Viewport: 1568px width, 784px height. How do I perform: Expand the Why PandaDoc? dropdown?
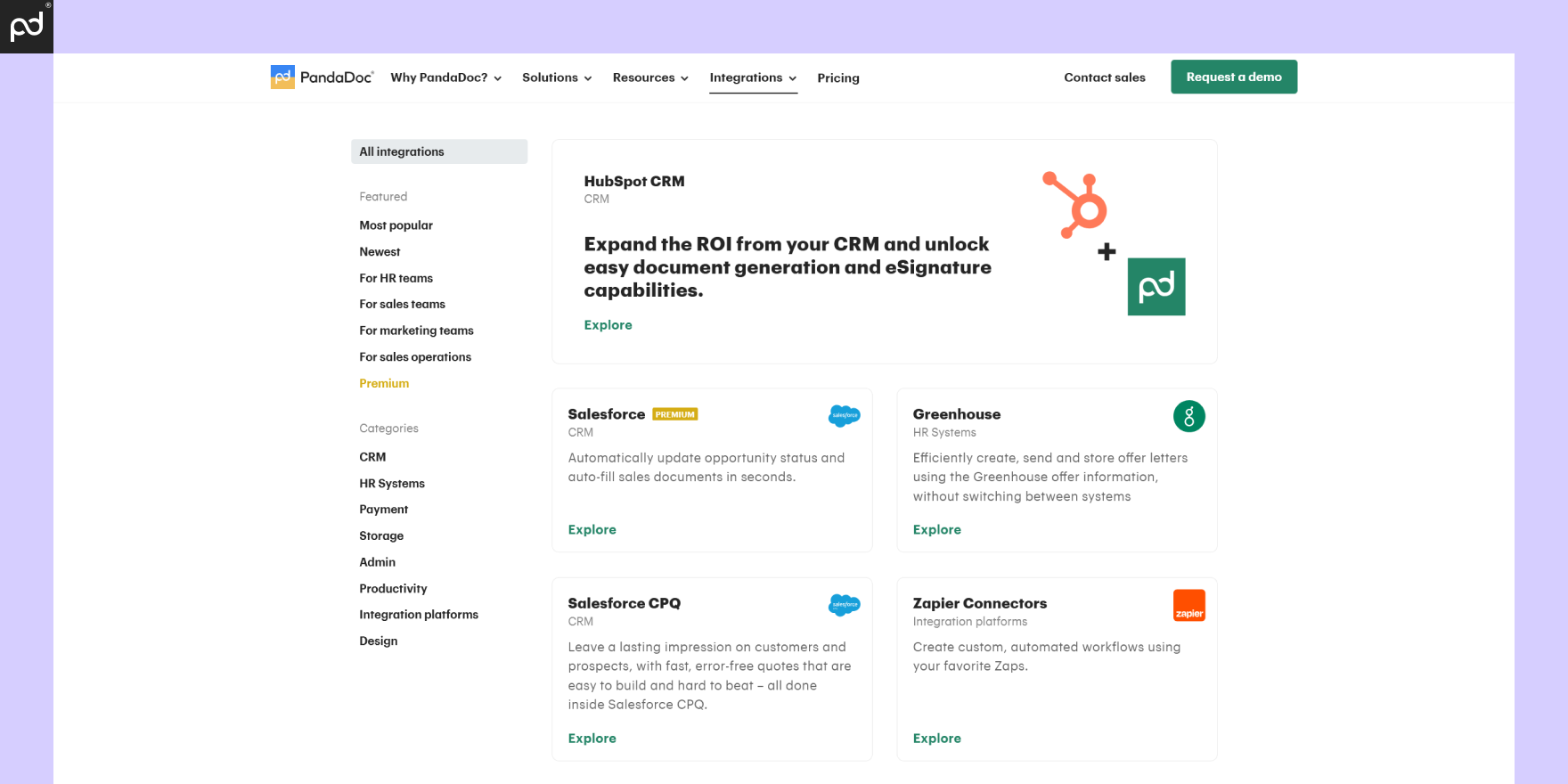(445, 78)
